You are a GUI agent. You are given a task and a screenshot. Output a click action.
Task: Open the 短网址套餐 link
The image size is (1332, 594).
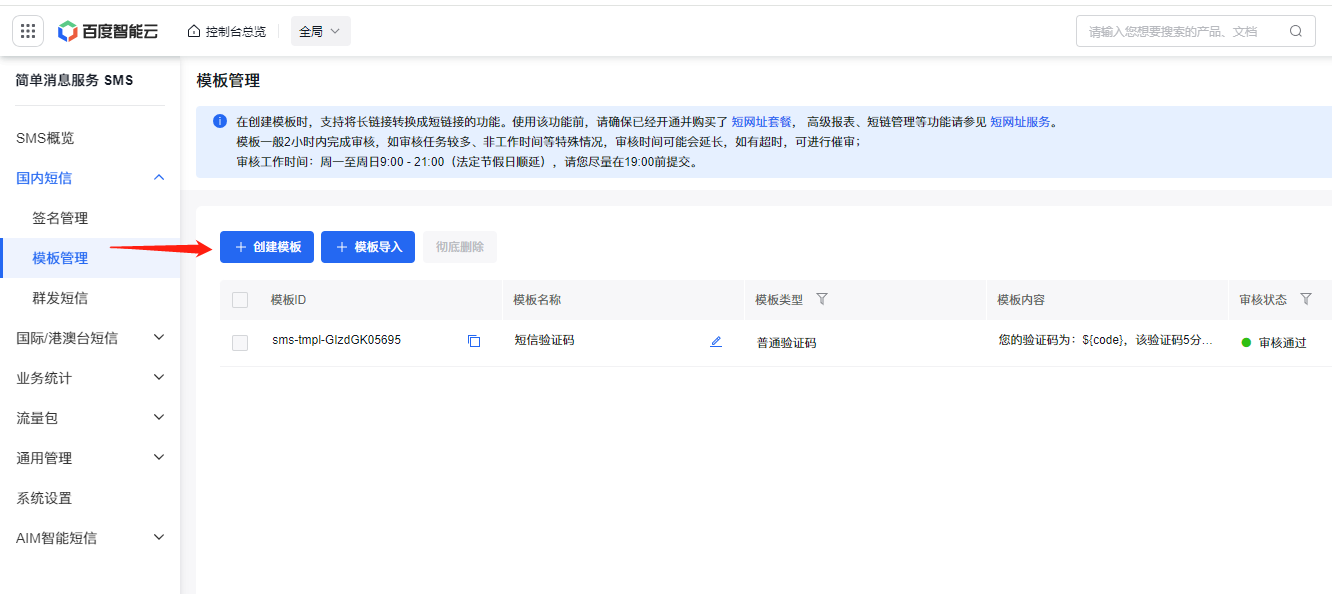761,122
